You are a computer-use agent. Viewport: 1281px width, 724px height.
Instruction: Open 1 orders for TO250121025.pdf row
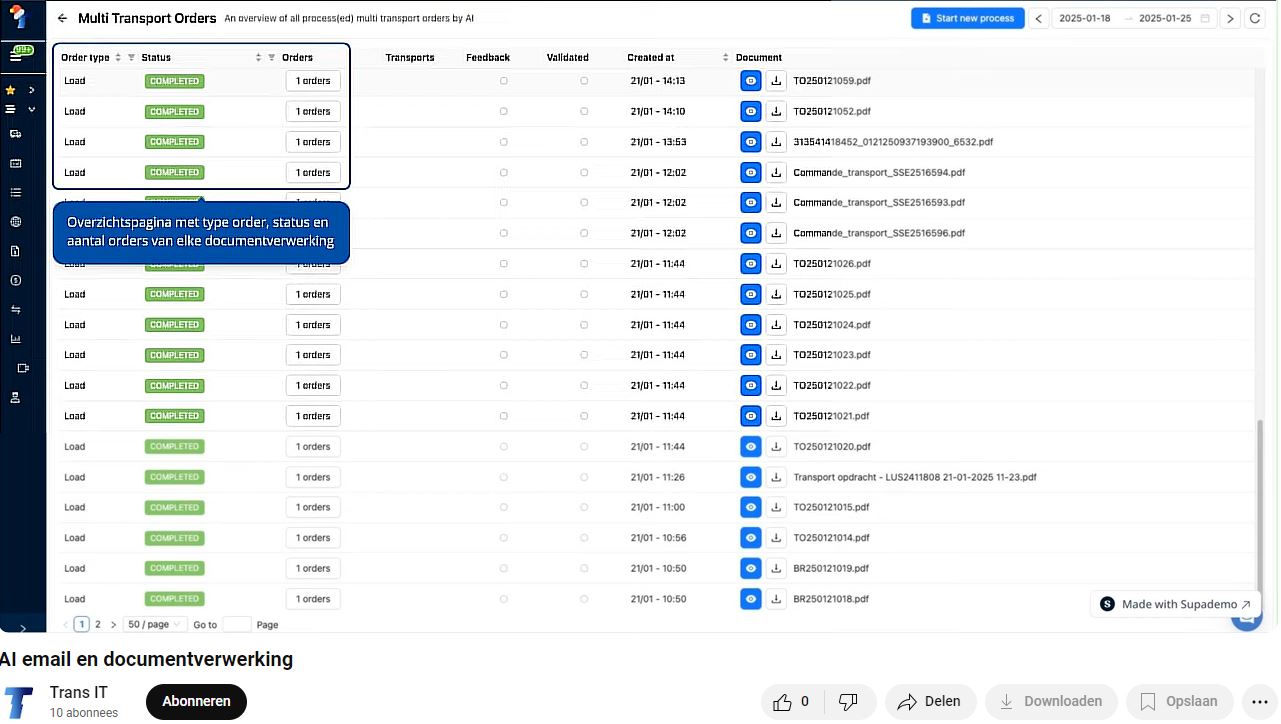[313, 295]
